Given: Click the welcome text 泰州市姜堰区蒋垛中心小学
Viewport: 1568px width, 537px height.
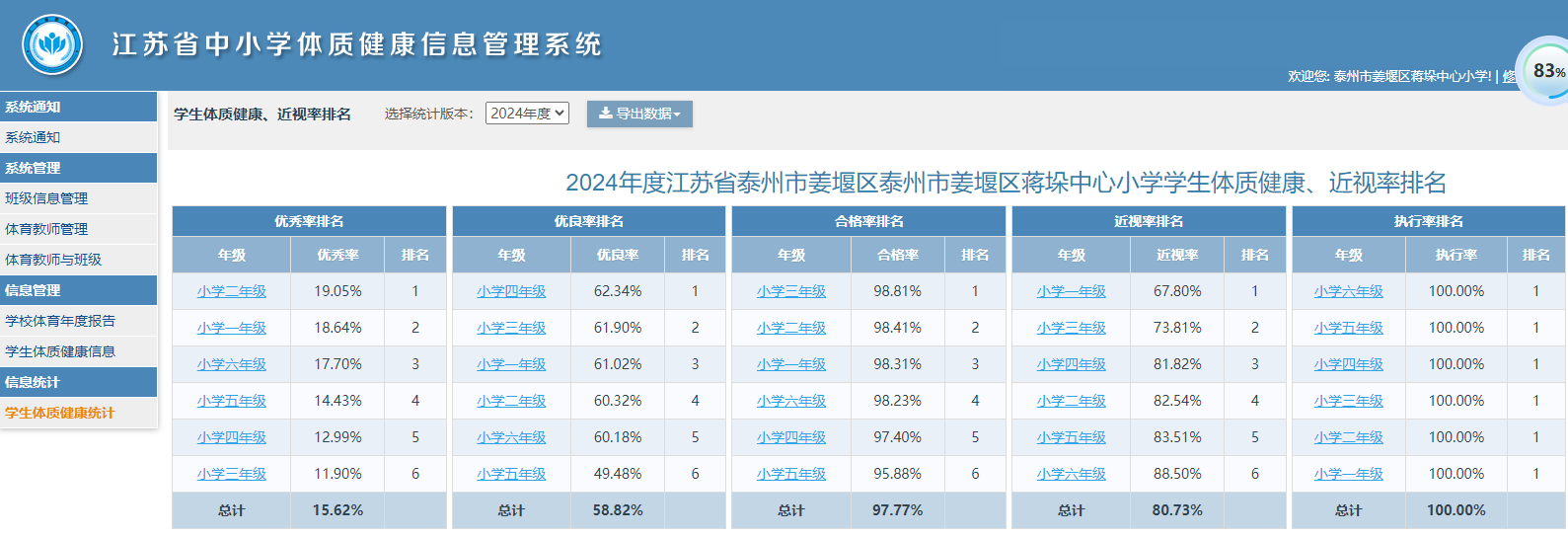Looking at the screenshot, I should [1412, 76].
